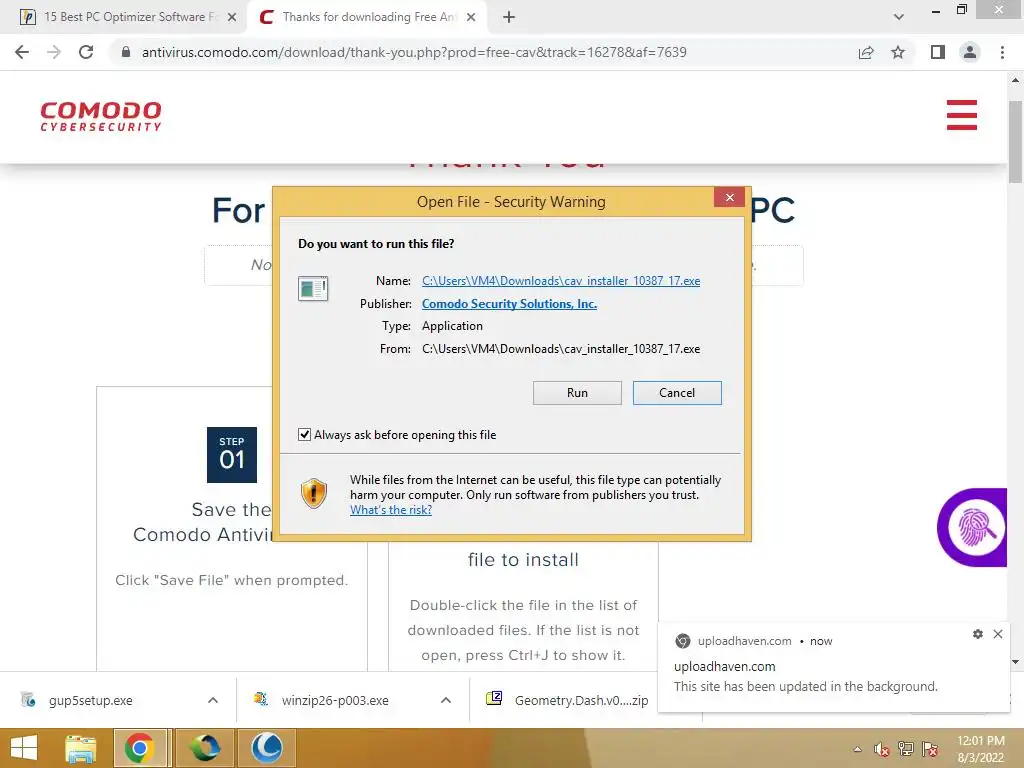
Task: Click the shield warning icon in dialog
Action: click(x=313, y=494)
